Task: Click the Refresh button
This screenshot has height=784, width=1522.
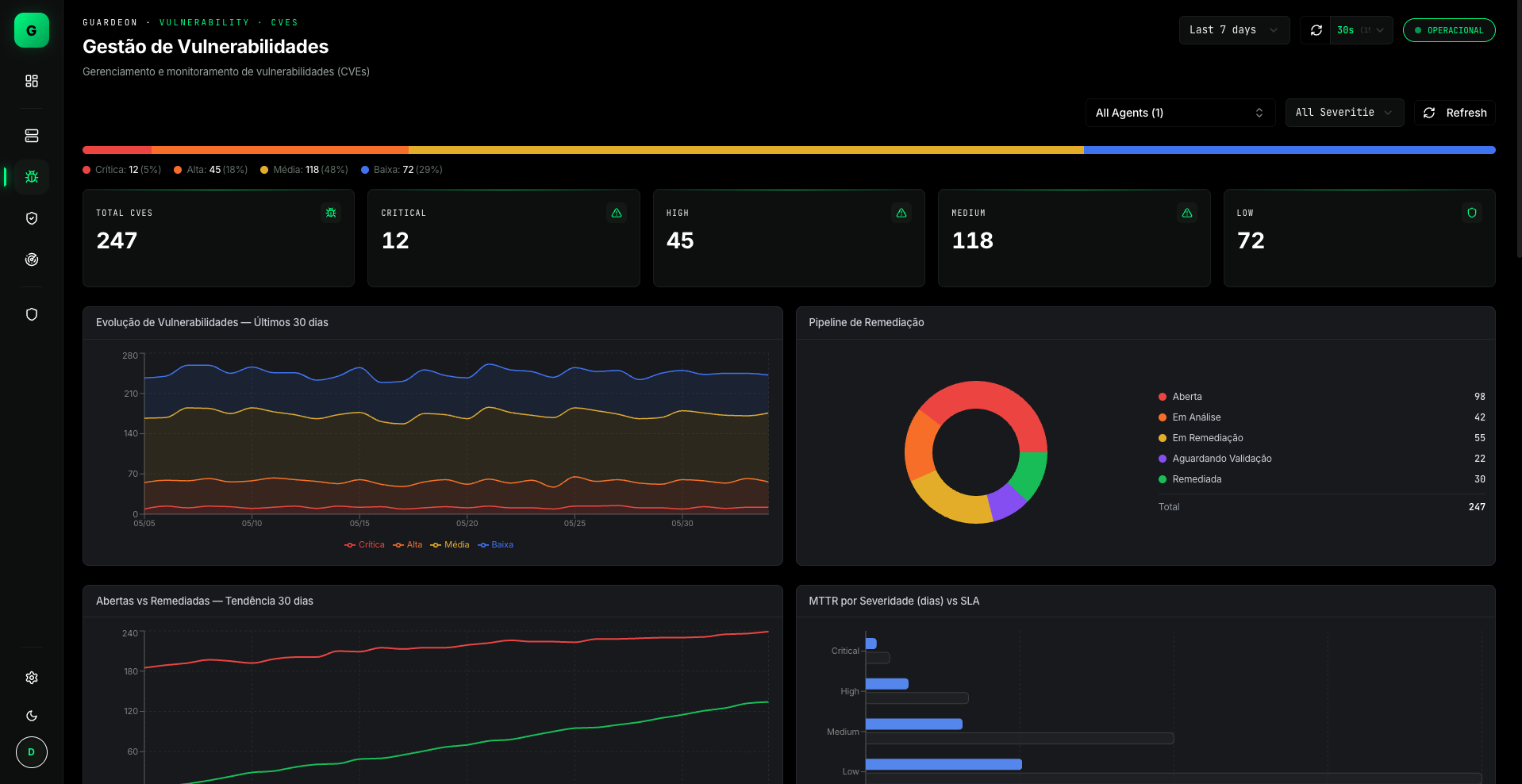Action: tap(1455, 113)
